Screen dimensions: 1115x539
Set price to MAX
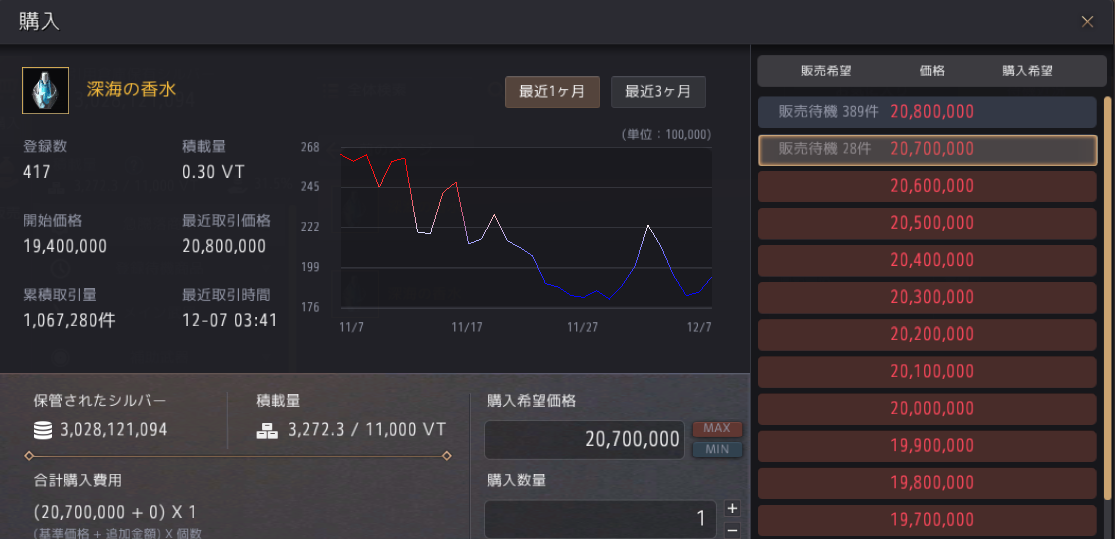[x=717, y=429]
